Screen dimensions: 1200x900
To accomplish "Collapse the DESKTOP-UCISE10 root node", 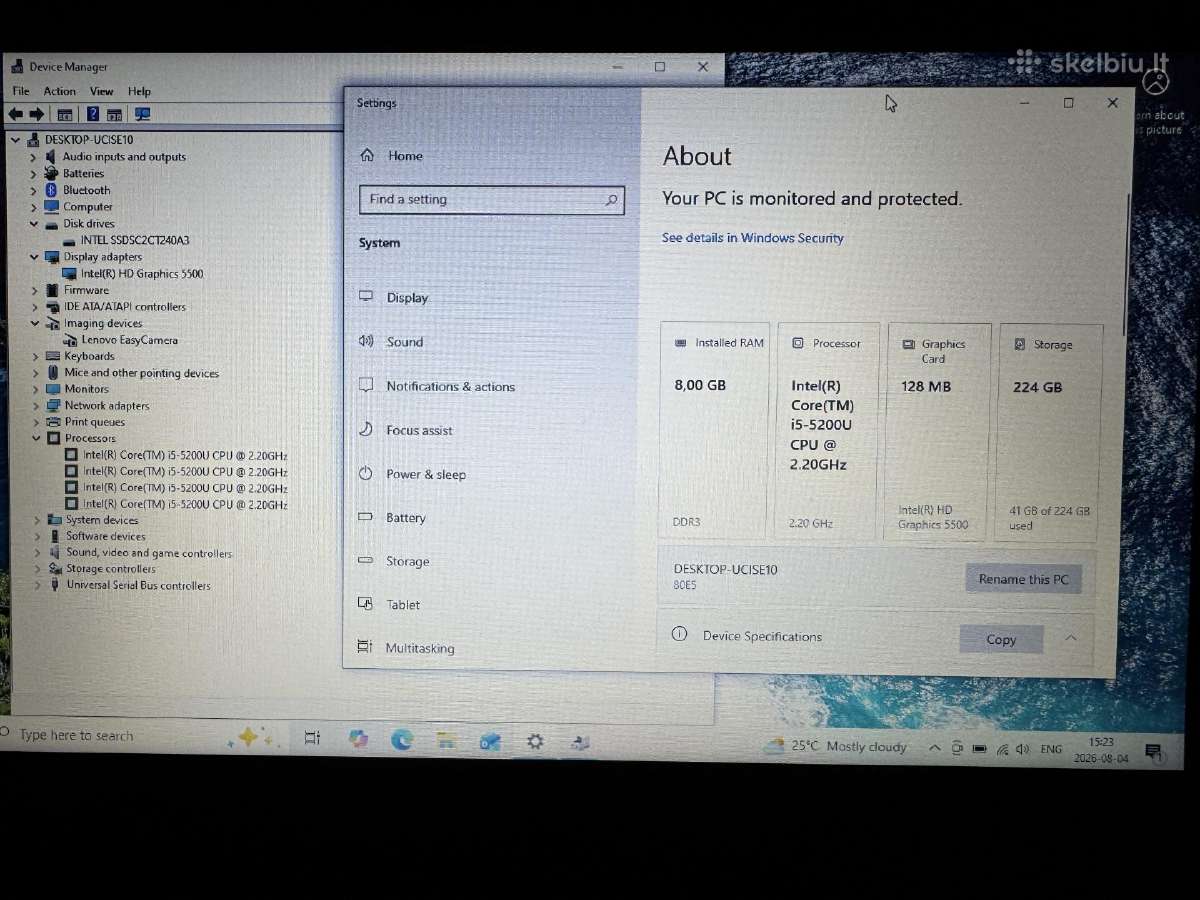I will (15, 140).
